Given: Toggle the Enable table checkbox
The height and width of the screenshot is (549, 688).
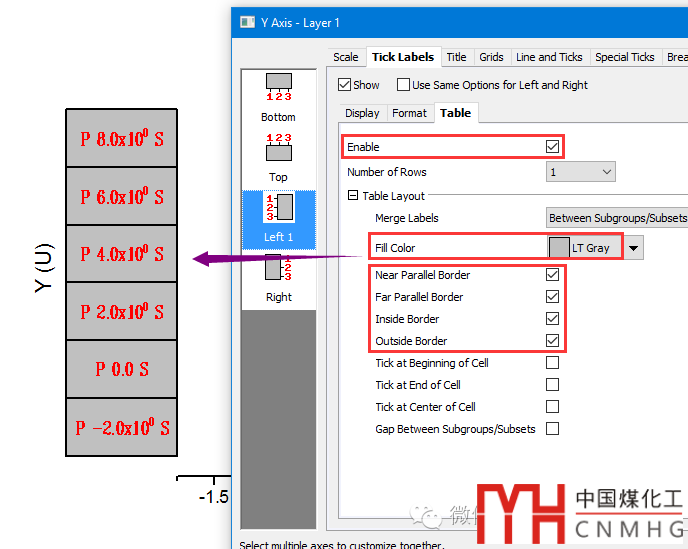Looking at the screenshot, I should pyautogui.click(x=552, y=147).
